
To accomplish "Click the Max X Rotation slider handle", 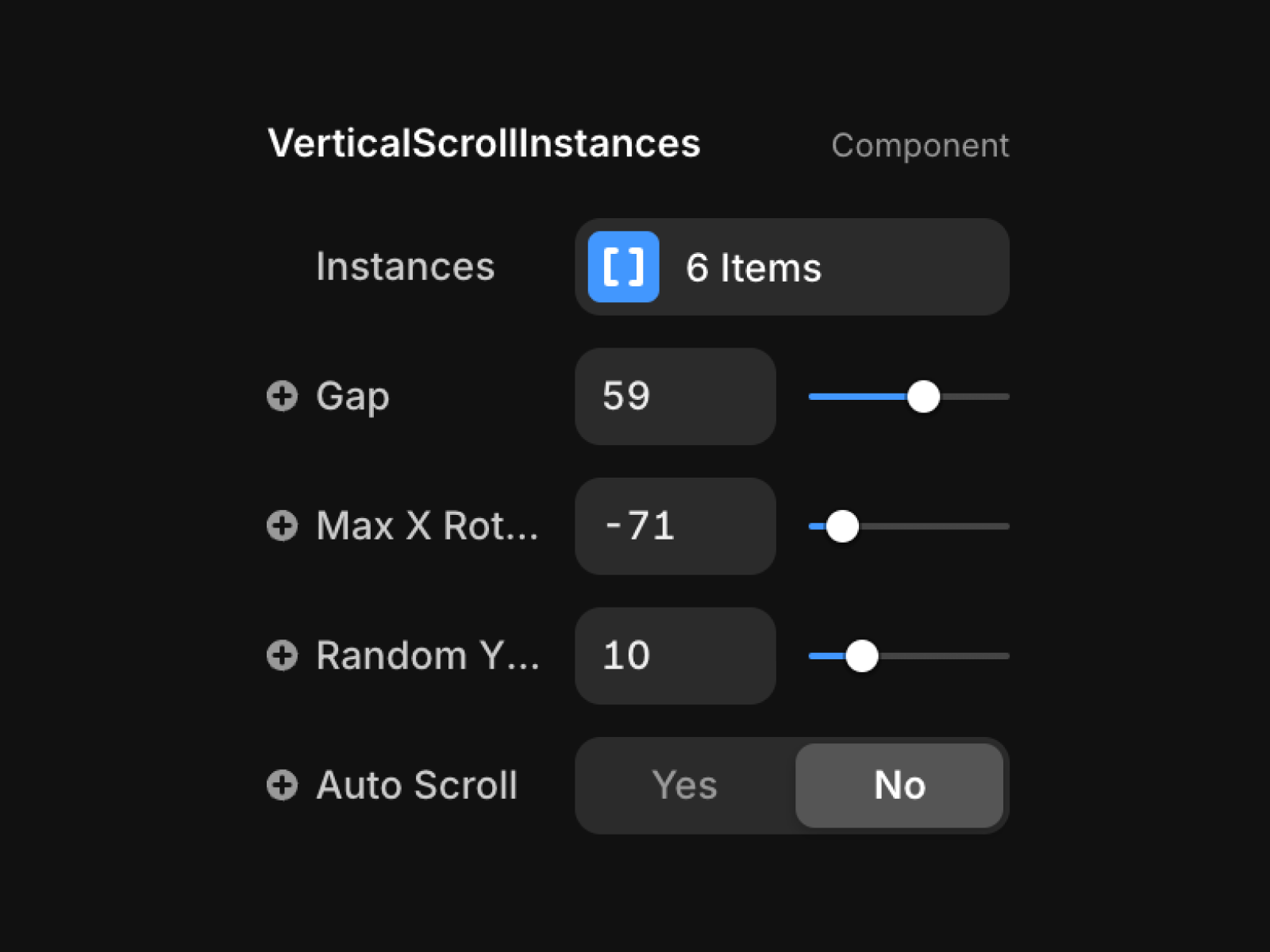I will (x=842, y=526).
